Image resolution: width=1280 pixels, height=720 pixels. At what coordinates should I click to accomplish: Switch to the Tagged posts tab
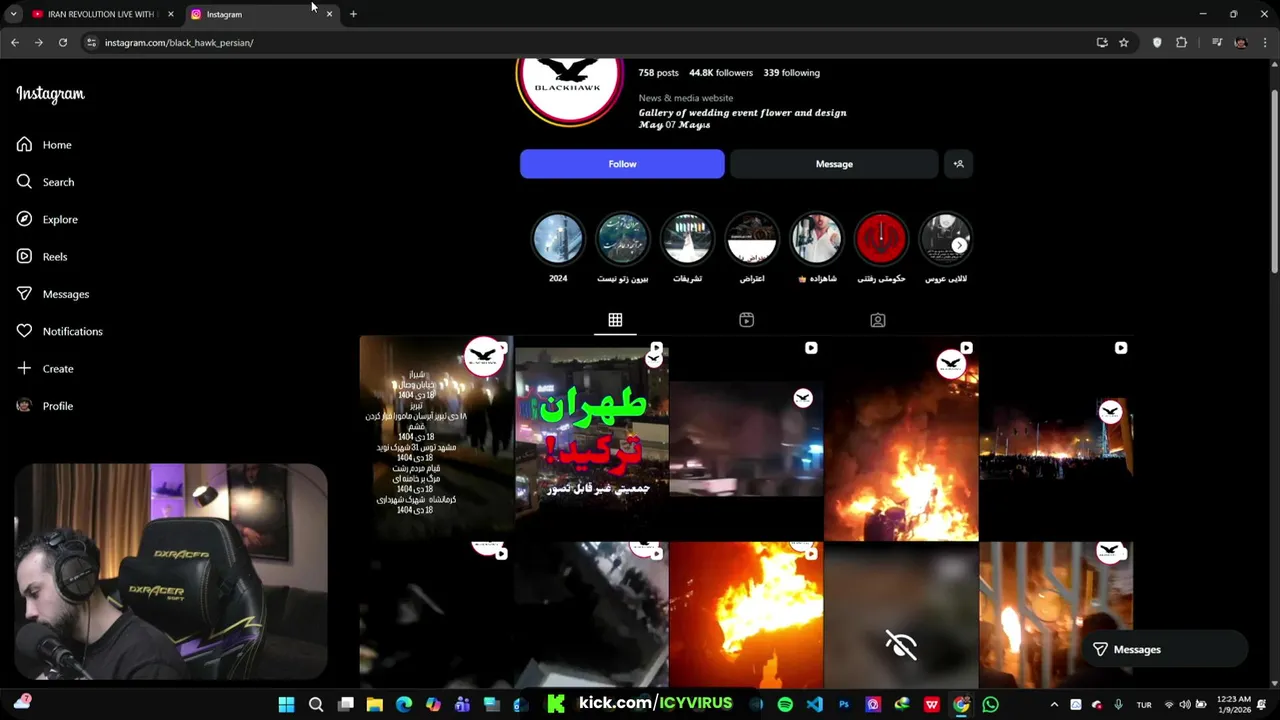877,320
